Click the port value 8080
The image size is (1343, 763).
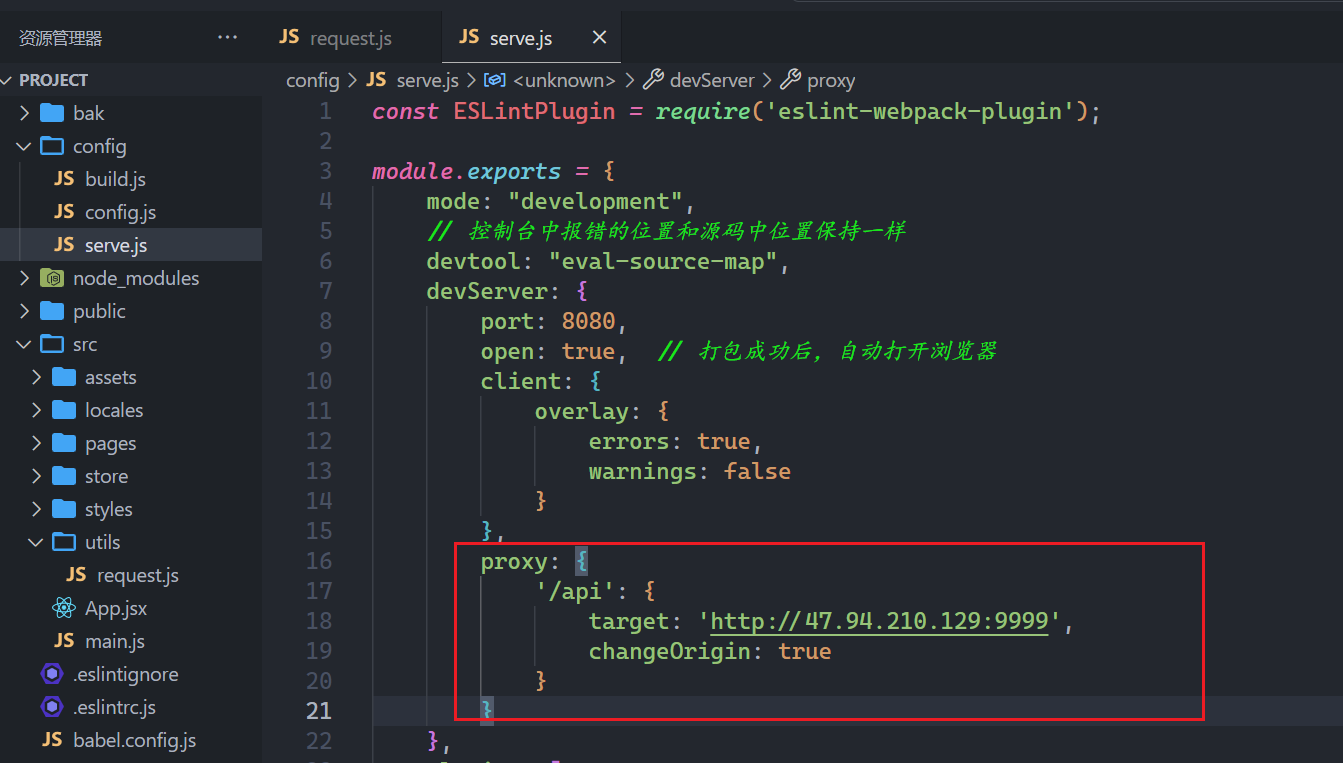pos(589,321)
